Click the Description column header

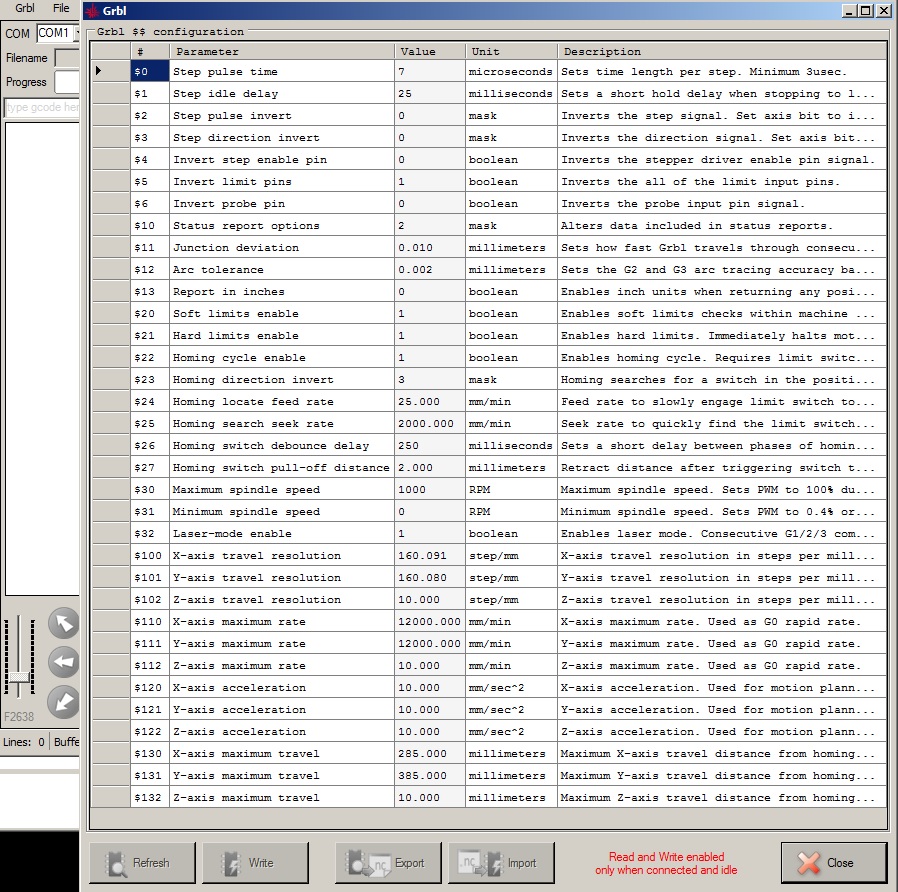(722, 52)
